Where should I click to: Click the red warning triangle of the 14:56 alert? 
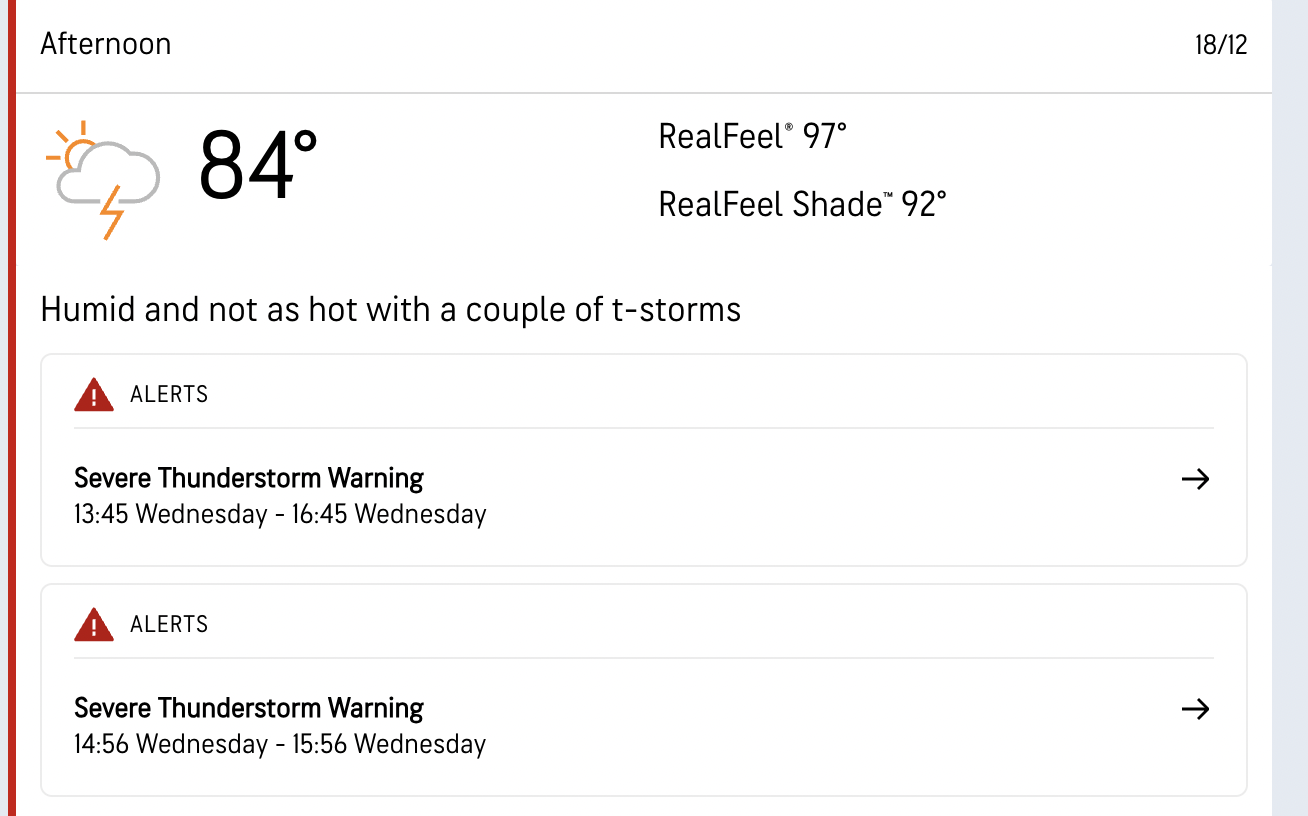pos(94,625)
